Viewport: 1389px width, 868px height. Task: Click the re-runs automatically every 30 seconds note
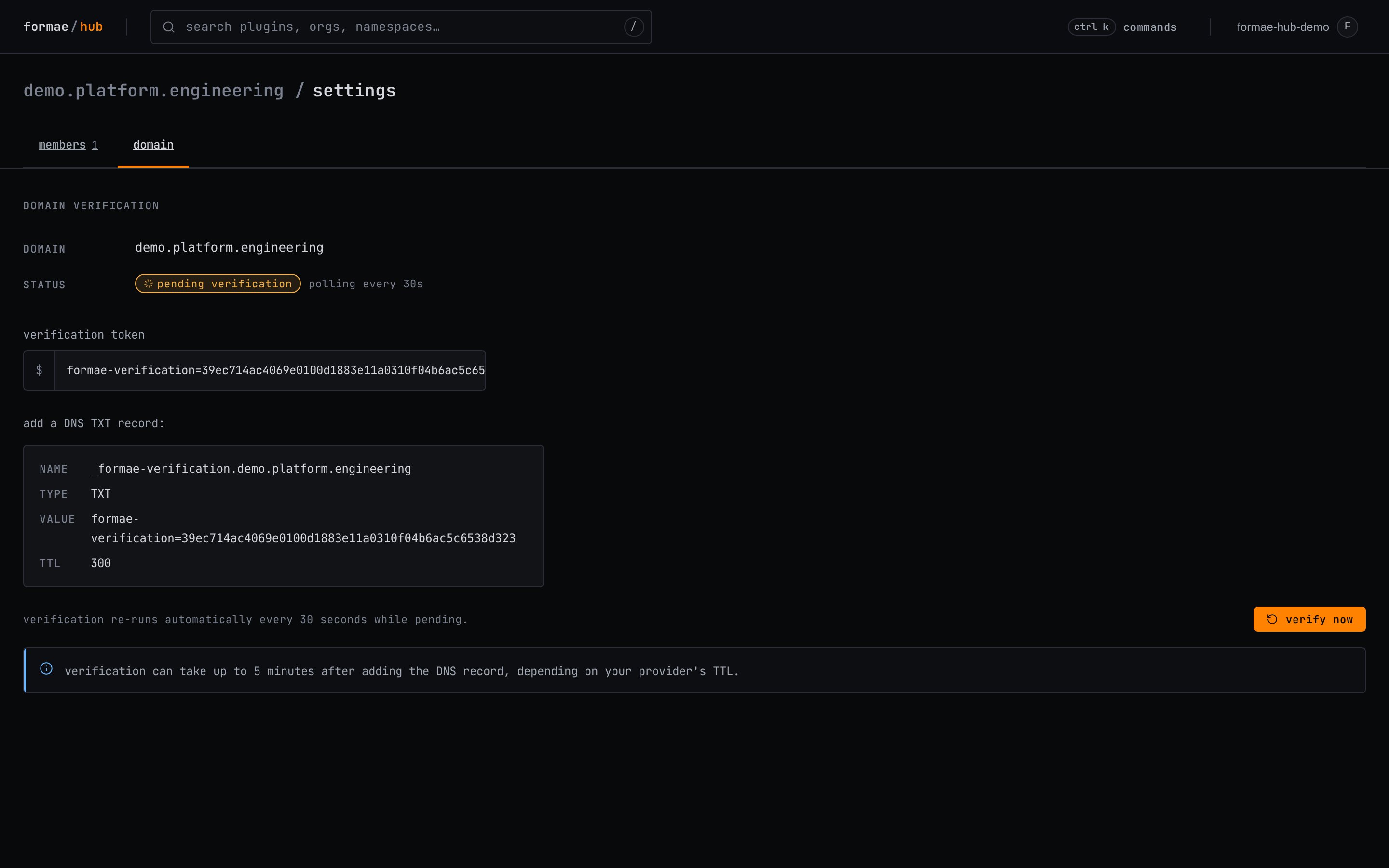pos(245,620)
